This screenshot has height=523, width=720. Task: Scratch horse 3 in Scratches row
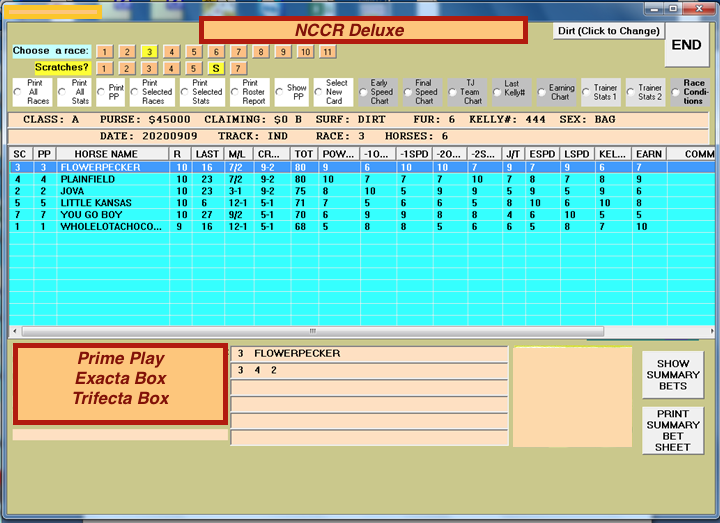pos(149,68)
